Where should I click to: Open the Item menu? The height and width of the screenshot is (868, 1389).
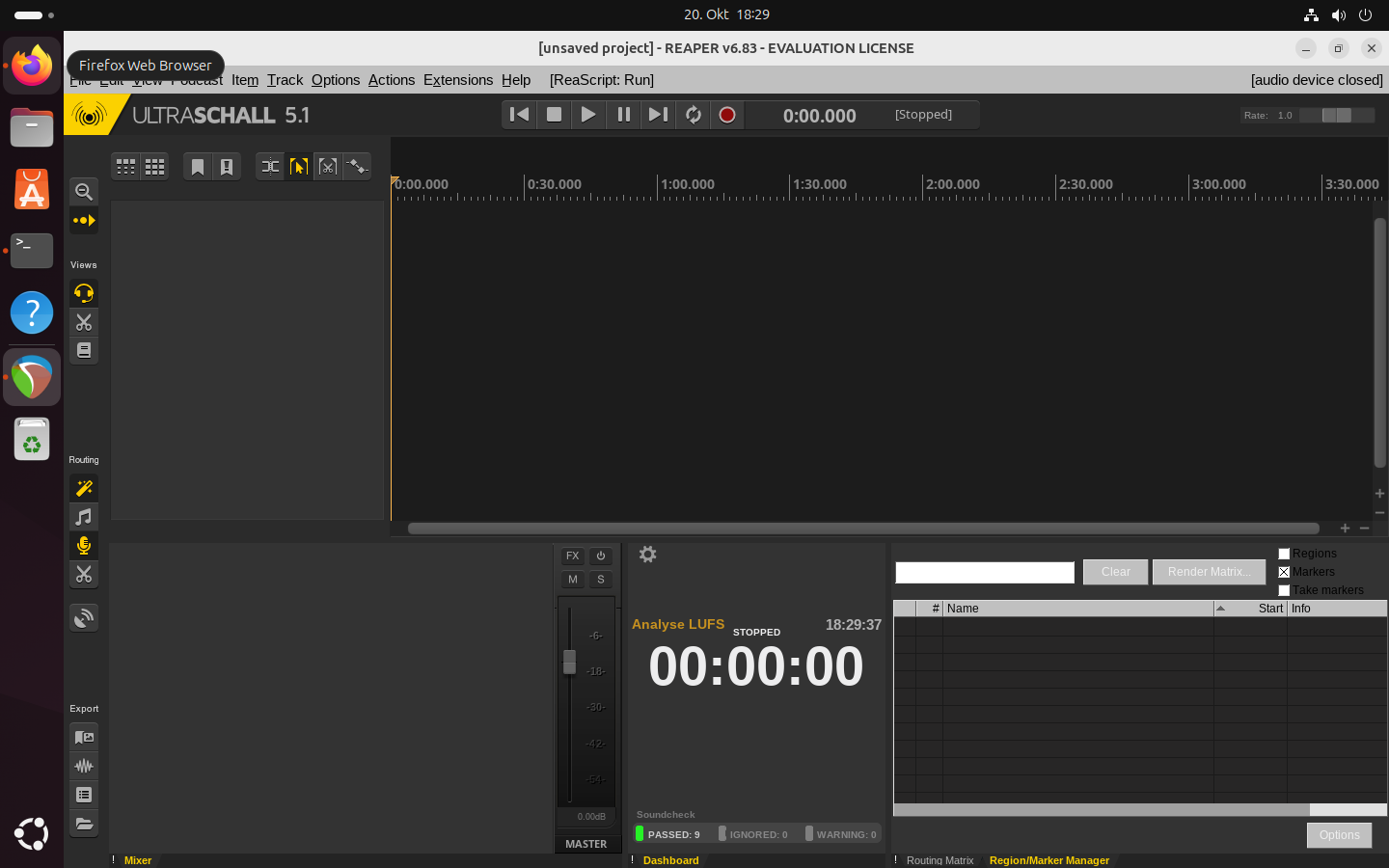[x=245, y=80]
